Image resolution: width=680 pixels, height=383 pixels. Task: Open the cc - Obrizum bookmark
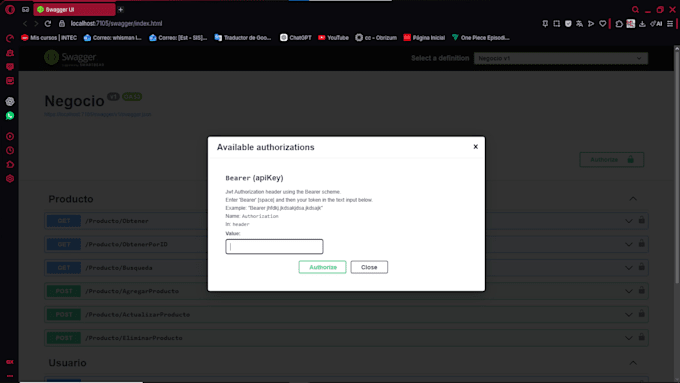[376, 38]
